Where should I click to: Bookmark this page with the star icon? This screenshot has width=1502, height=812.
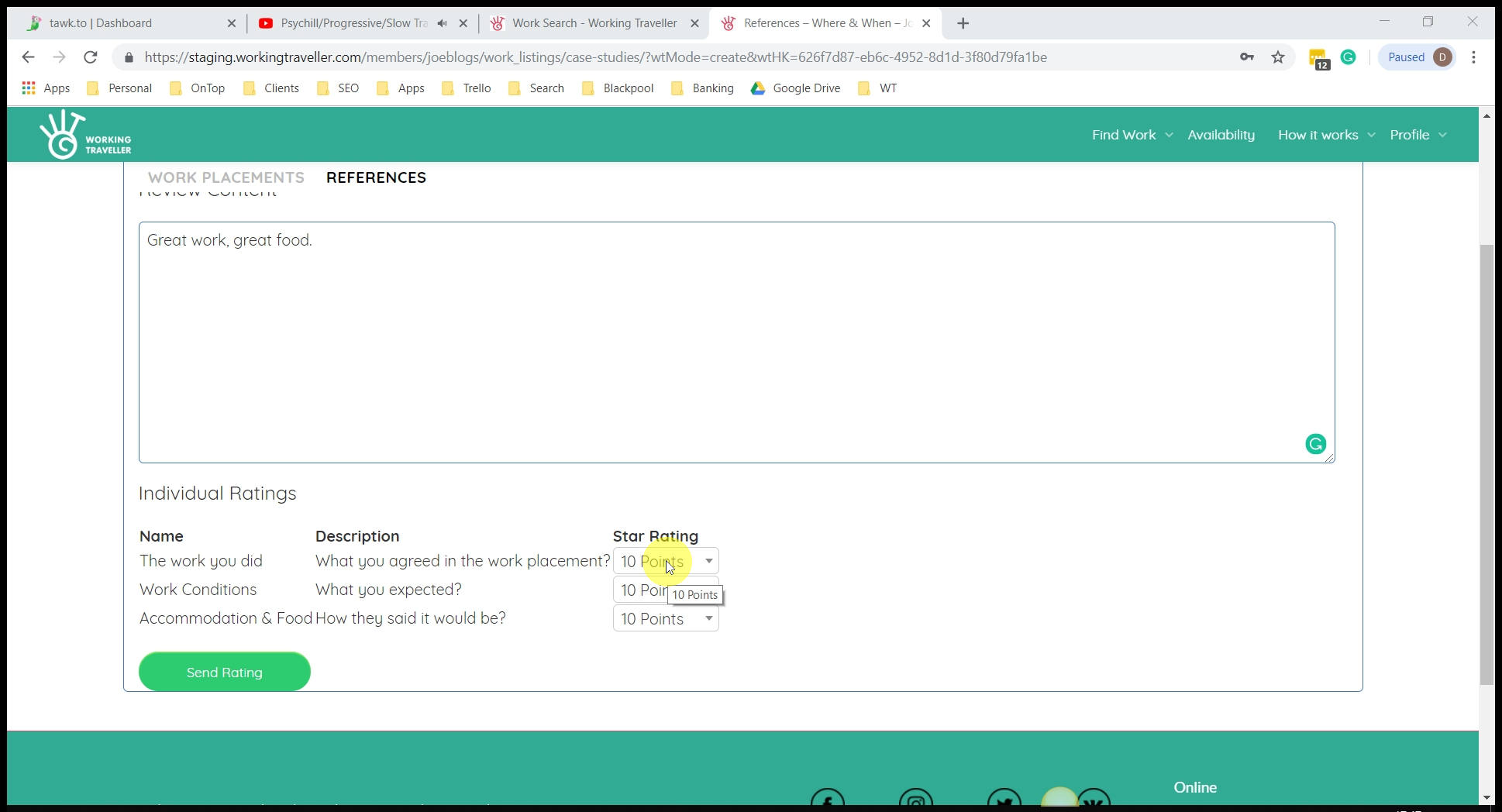(x=1278, y=57)
